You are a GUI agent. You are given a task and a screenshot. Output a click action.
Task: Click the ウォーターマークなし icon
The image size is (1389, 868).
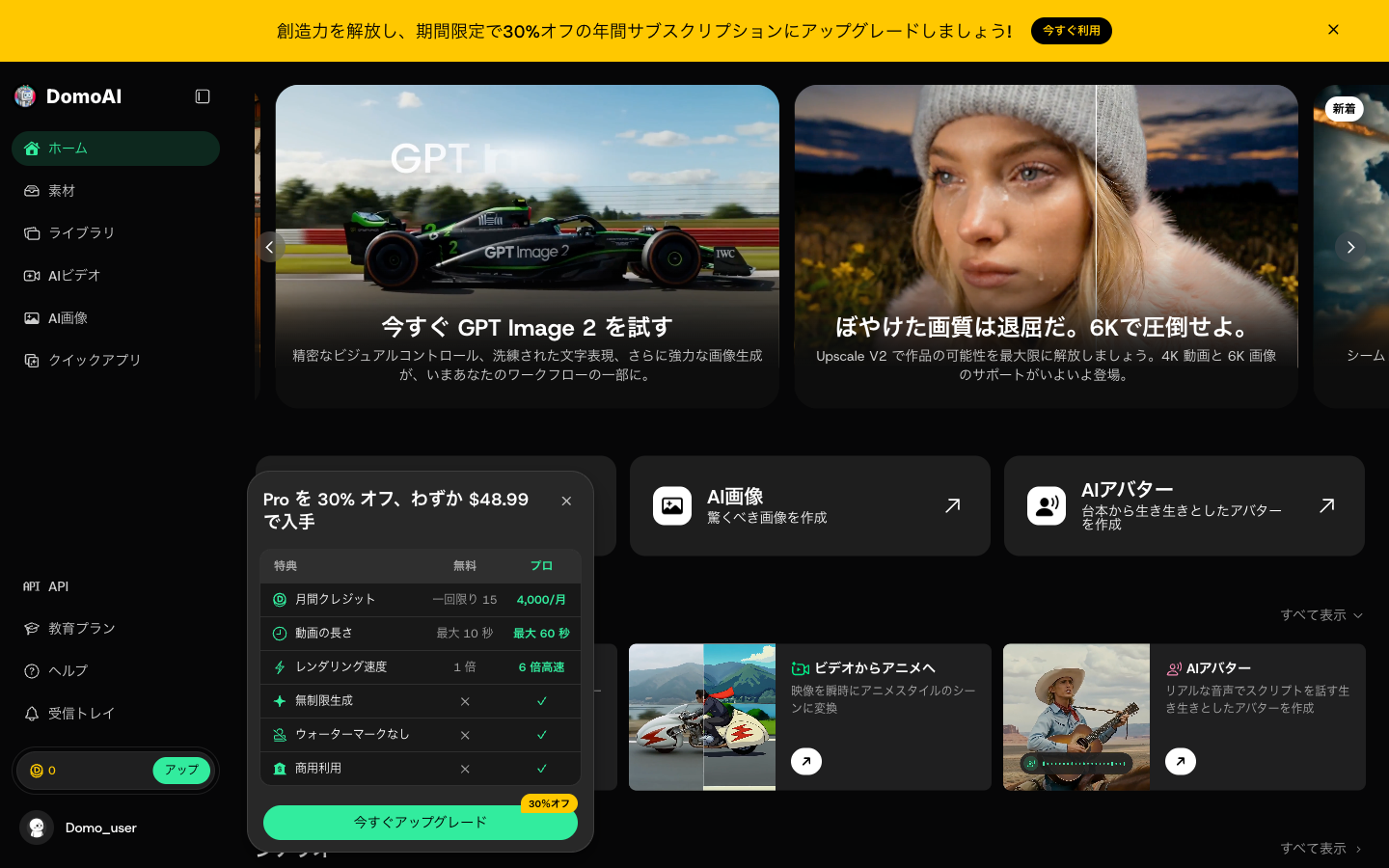280,735
